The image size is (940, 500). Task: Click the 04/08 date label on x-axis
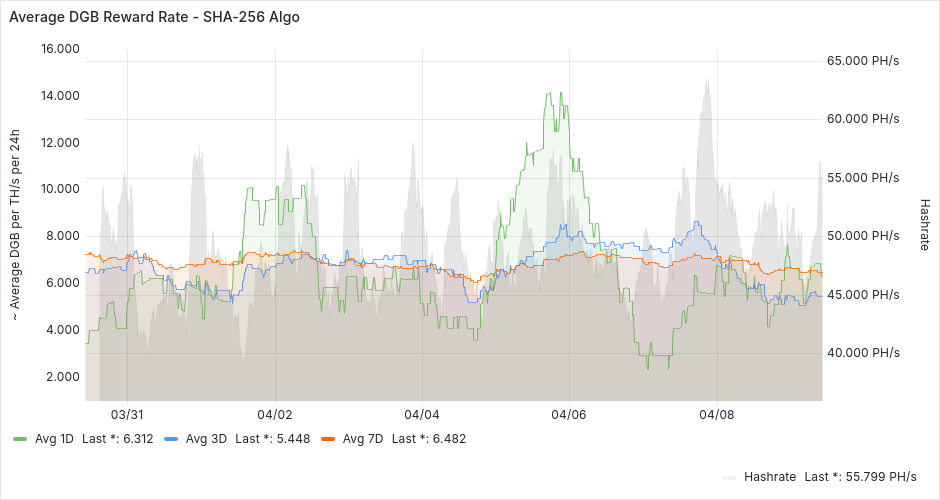[716, 414]
